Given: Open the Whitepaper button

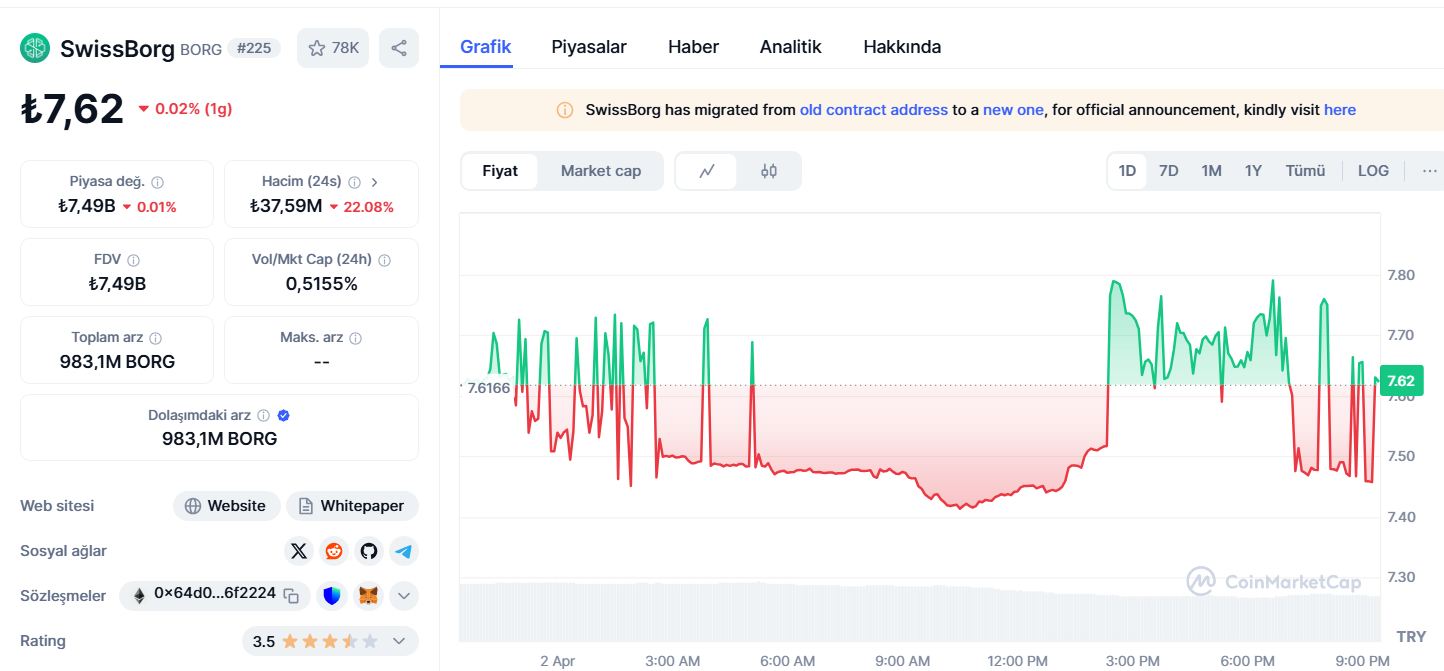Looking at the screenshot, I should click(352, 506).
